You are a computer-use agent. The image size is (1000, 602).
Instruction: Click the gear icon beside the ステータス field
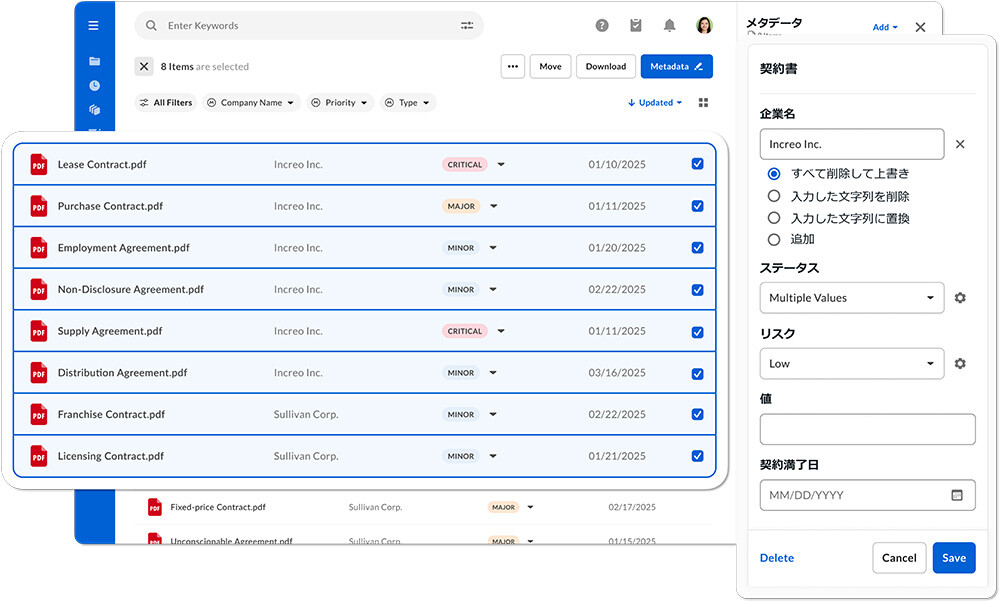tap(960, 297)
